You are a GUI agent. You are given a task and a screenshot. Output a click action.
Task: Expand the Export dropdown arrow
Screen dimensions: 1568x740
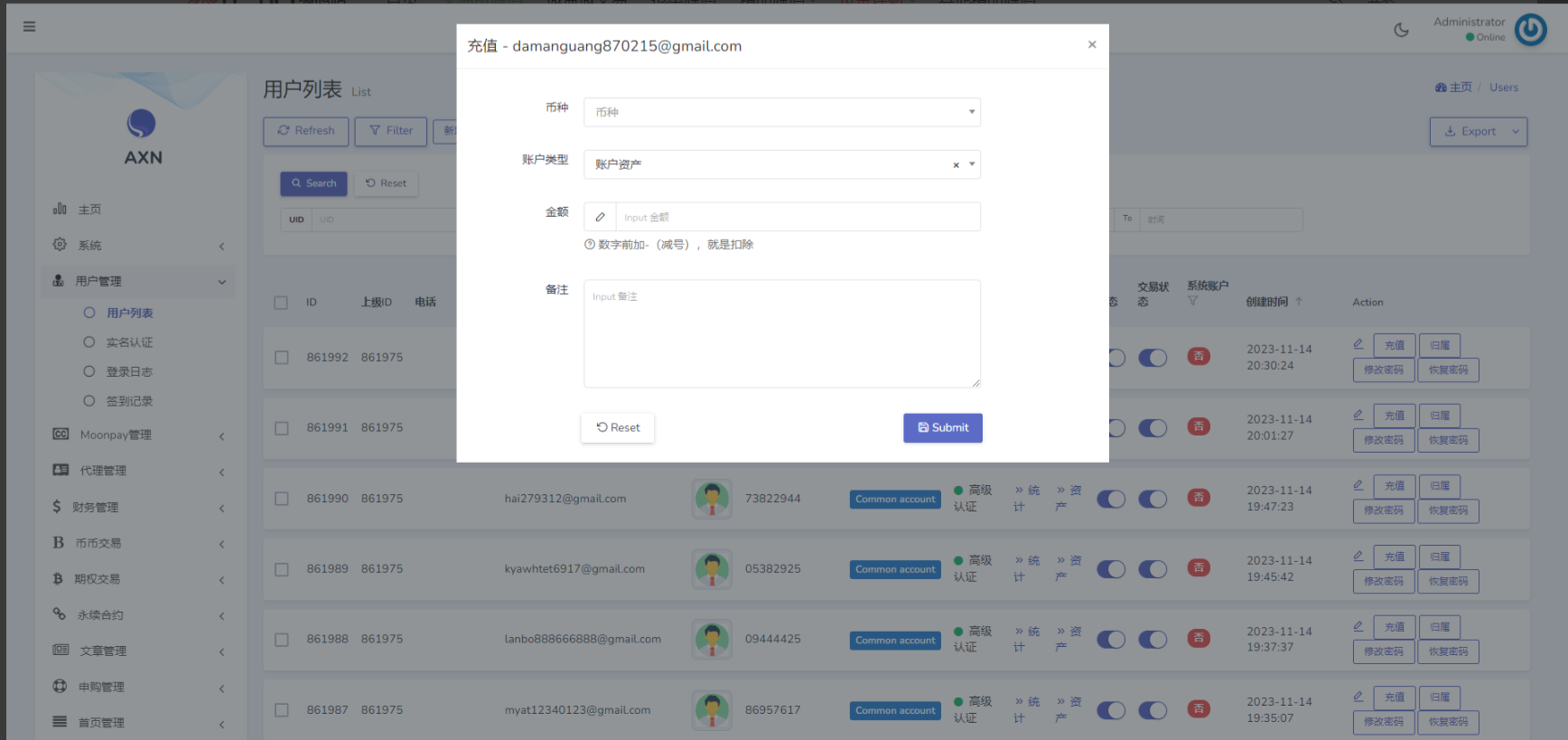pyautogui.click(x=1516, y=132)
